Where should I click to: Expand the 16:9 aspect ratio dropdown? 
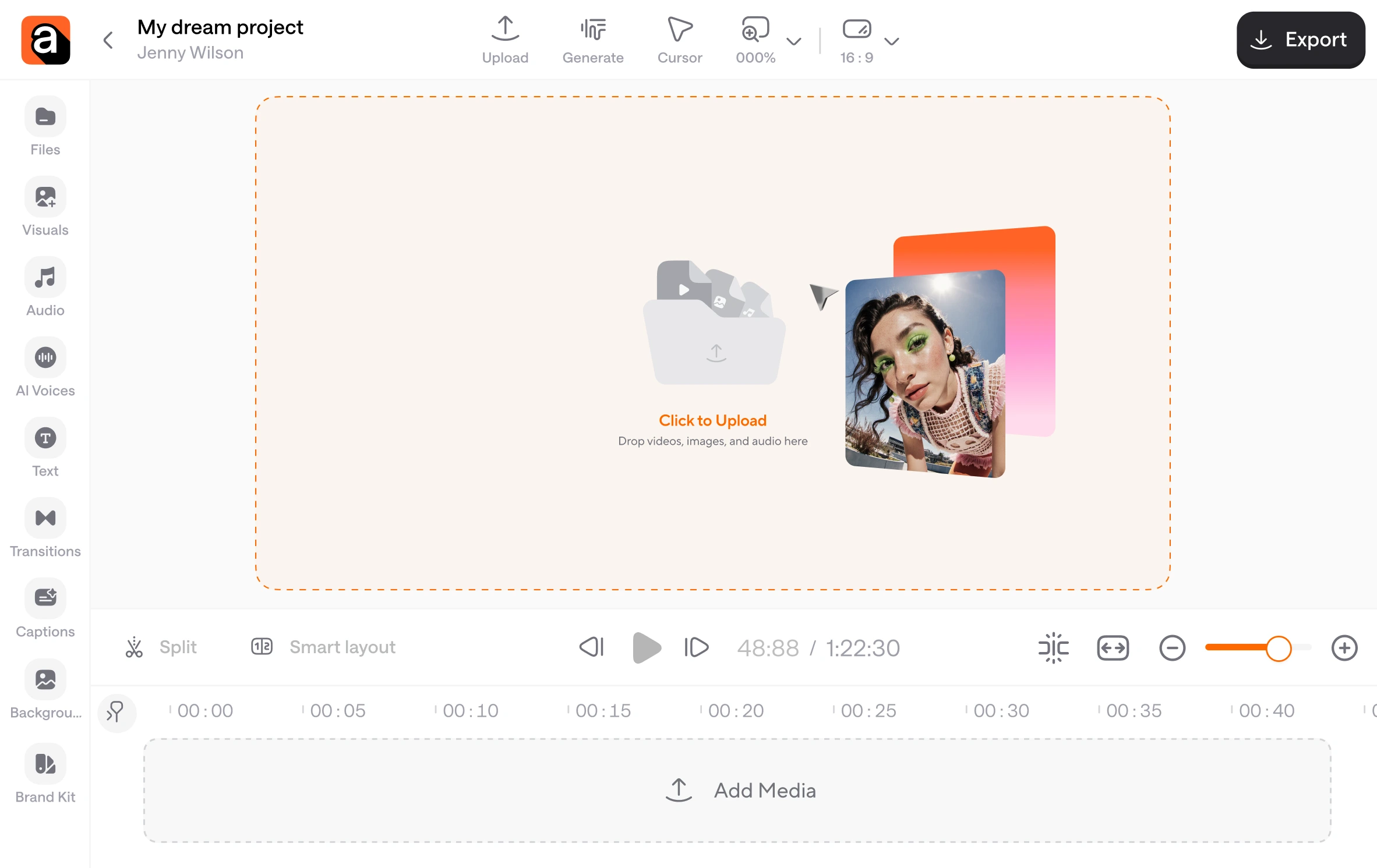(891, 41)
